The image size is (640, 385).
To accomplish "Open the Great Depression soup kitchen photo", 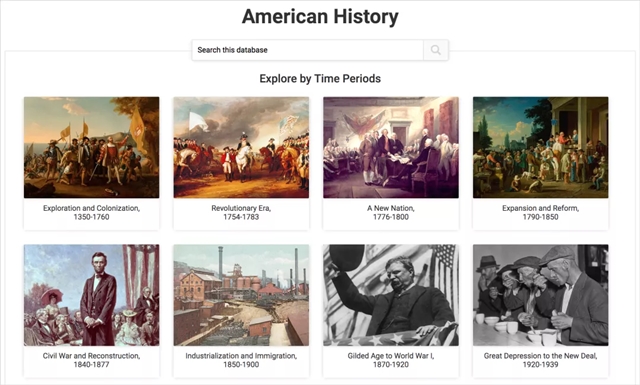I will click(540, 295).
